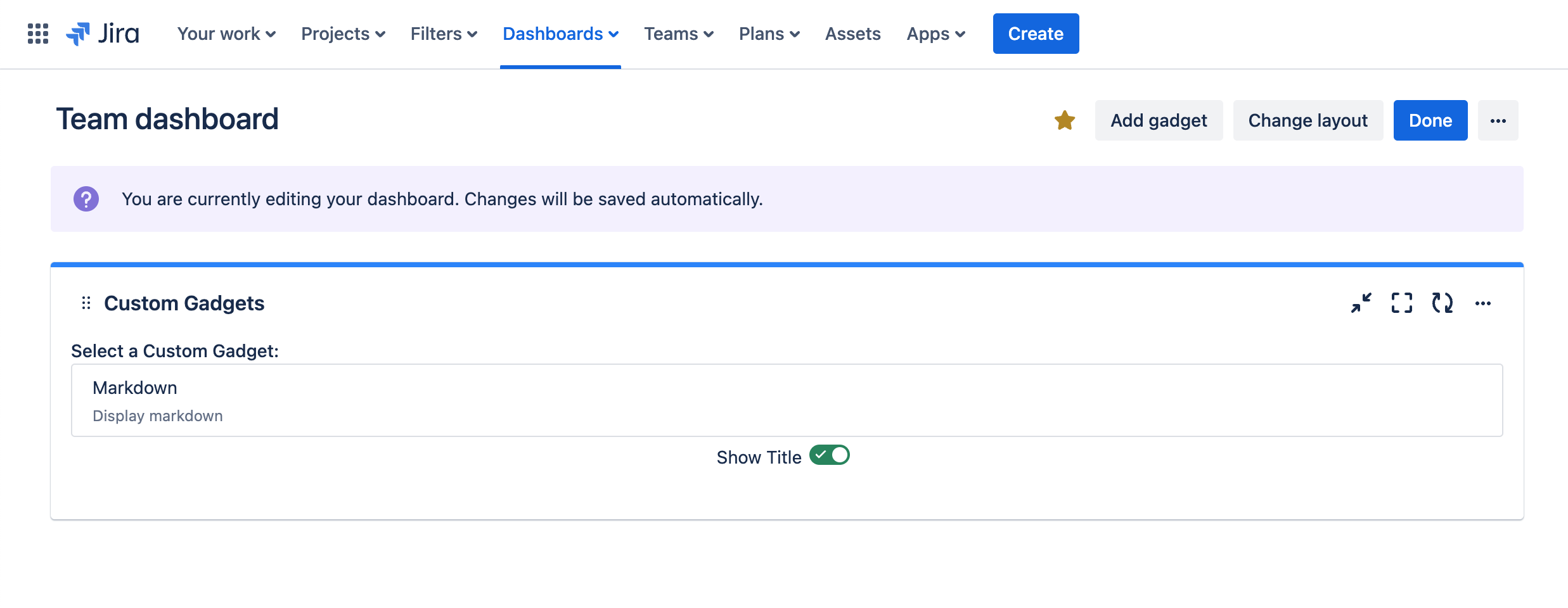This screenshot has height=608, width=1568.
Task: Unstar the Team dashboard favorite star
Action: pos(1065,120)
